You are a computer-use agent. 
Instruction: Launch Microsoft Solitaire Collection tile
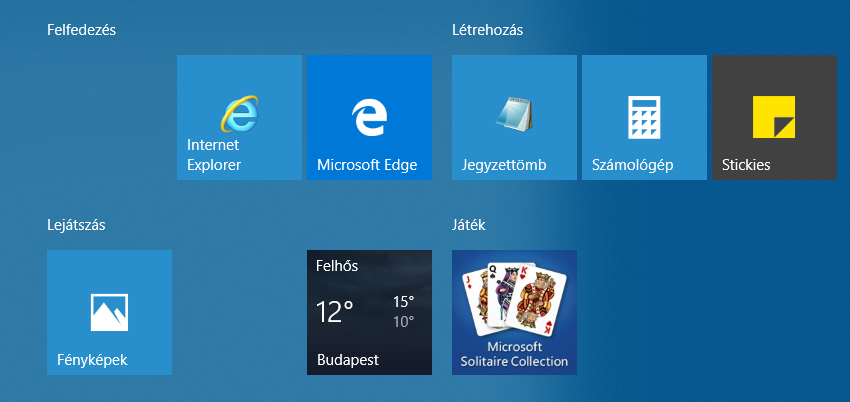tap(514, 312)
